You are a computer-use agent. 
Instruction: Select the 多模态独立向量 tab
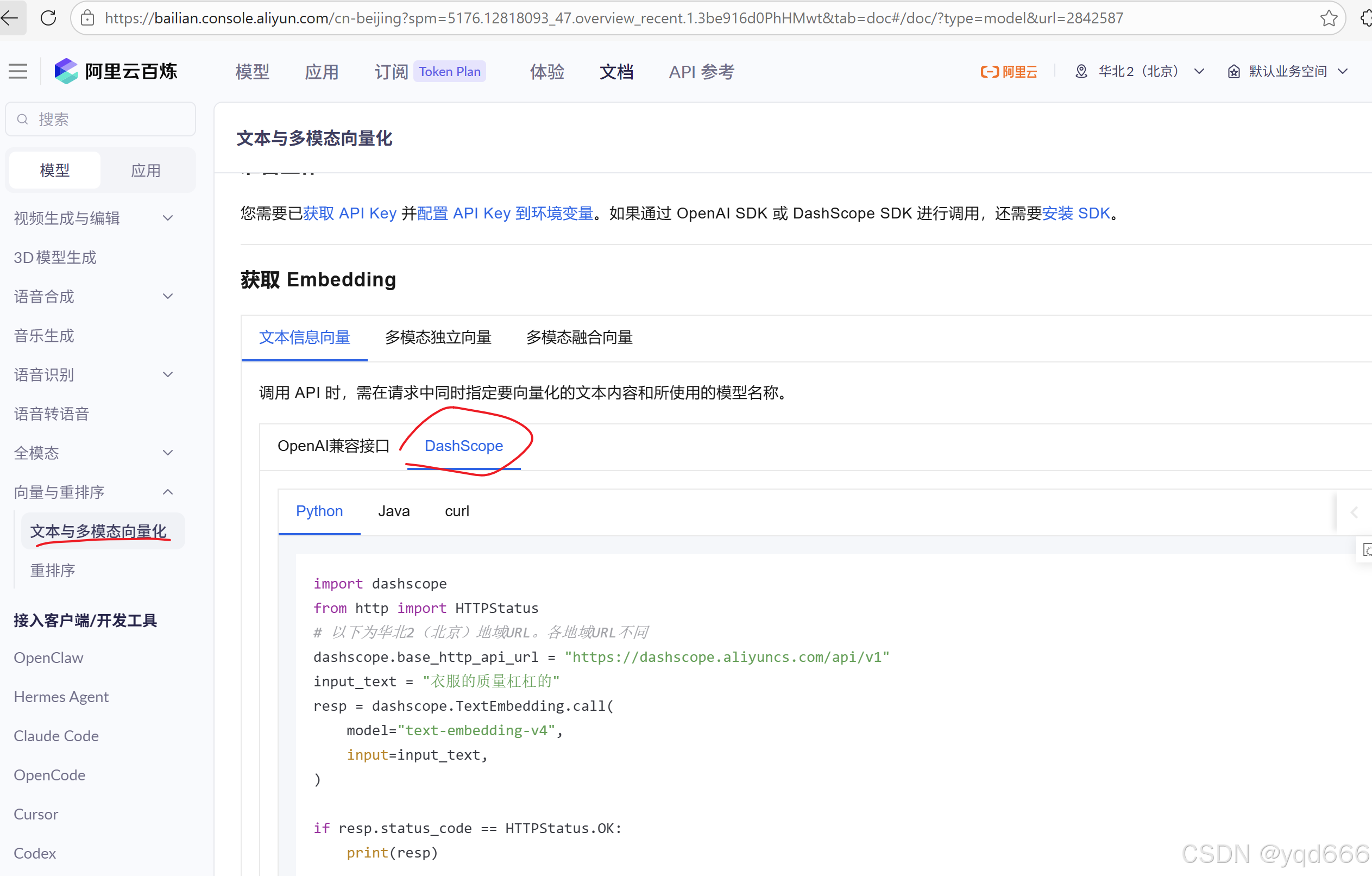coord(438,337)
